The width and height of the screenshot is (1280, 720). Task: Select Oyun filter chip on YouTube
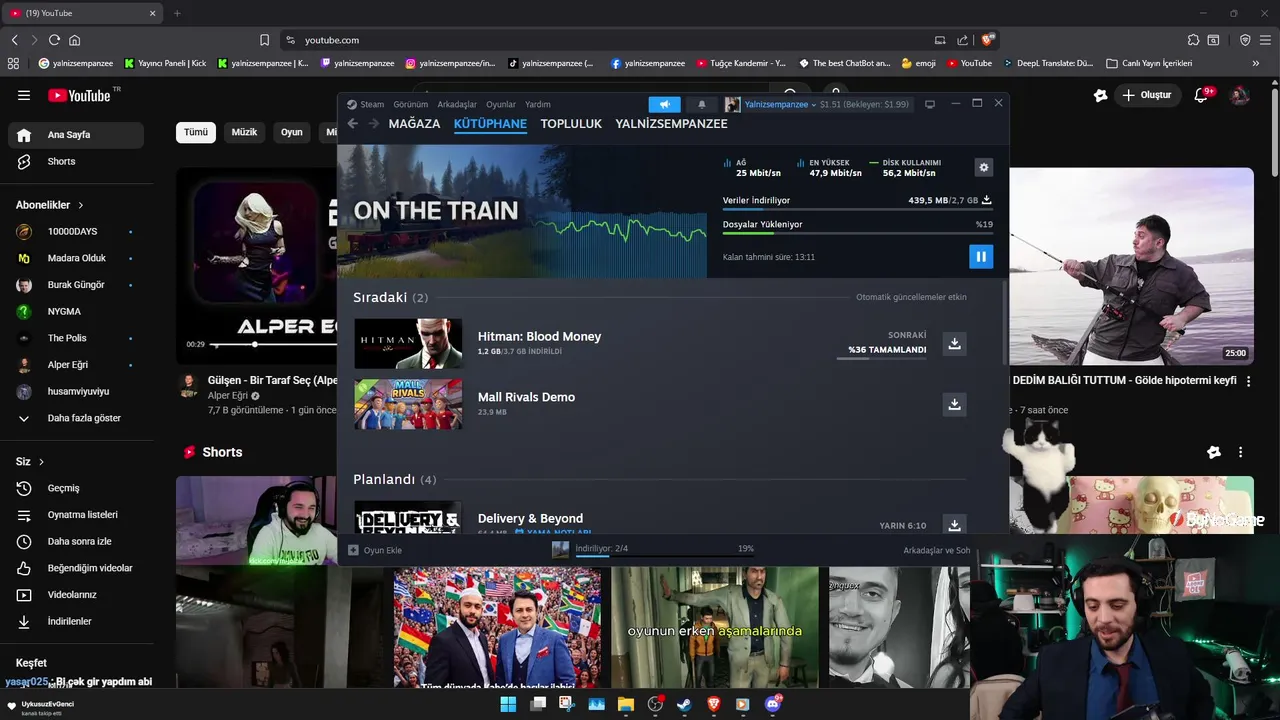coord(291,132)
